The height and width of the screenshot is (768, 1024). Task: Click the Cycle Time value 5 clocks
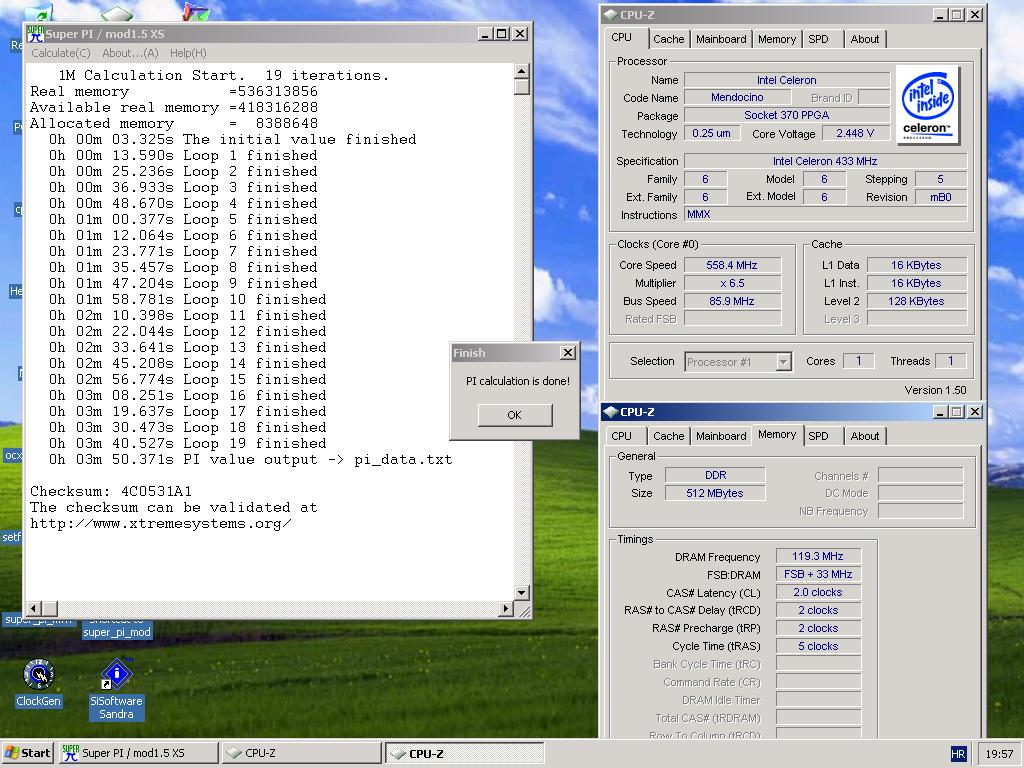[818, 646]
